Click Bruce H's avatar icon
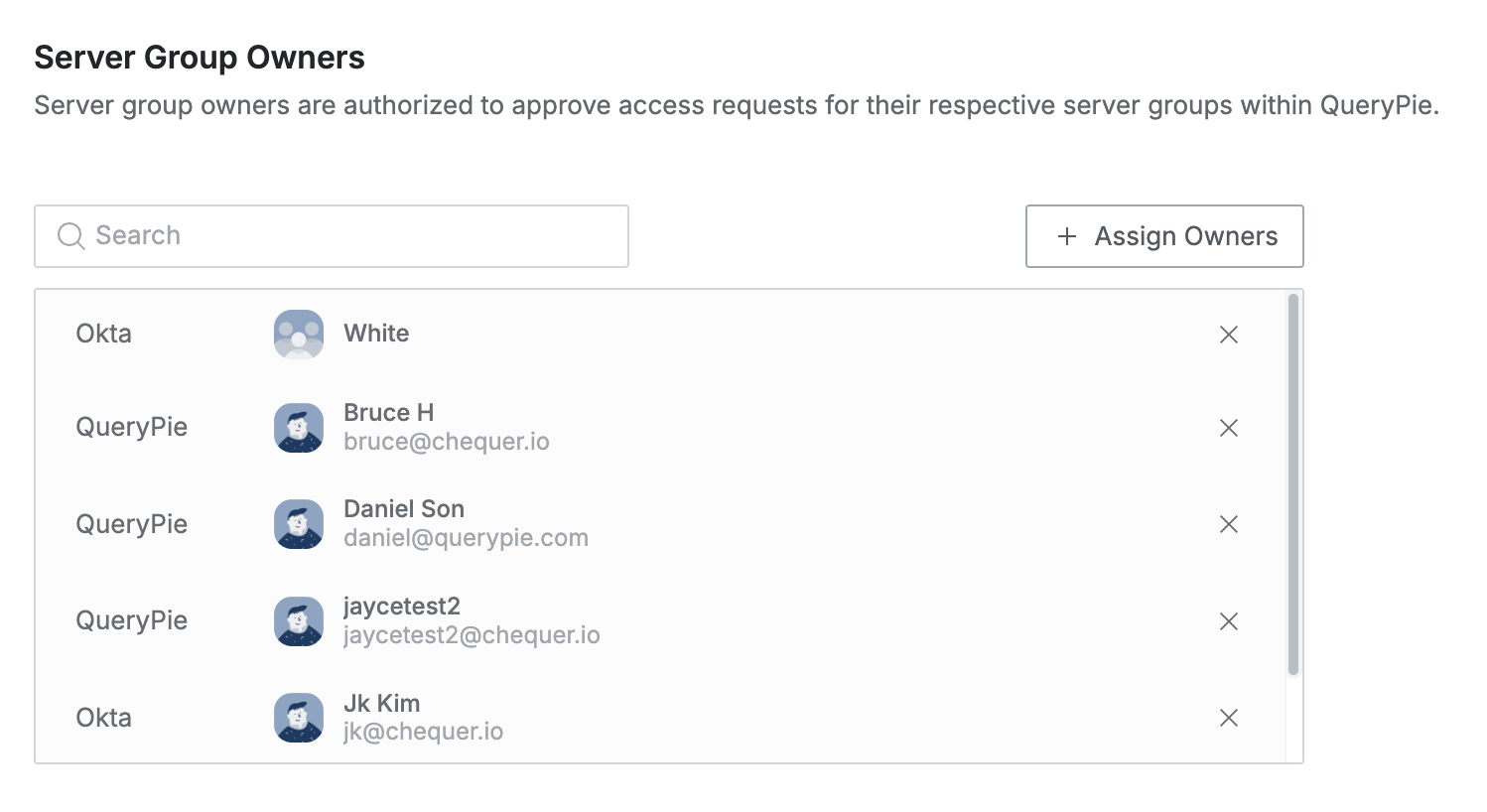Image resolution: width=1487 pixels, height=812 pixels. [299, 428]
